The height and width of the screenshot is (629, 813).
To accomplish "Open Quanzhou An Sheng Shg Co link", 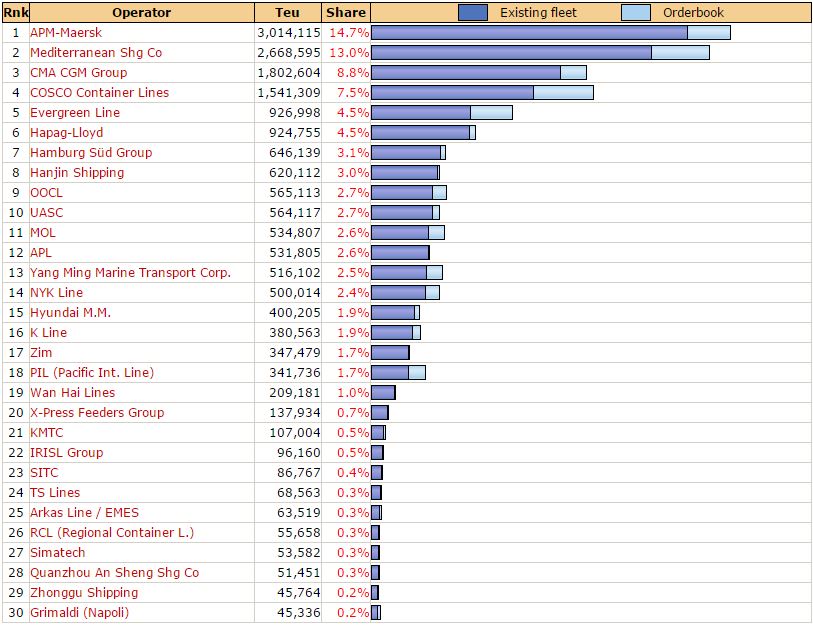I will [115, 572].
